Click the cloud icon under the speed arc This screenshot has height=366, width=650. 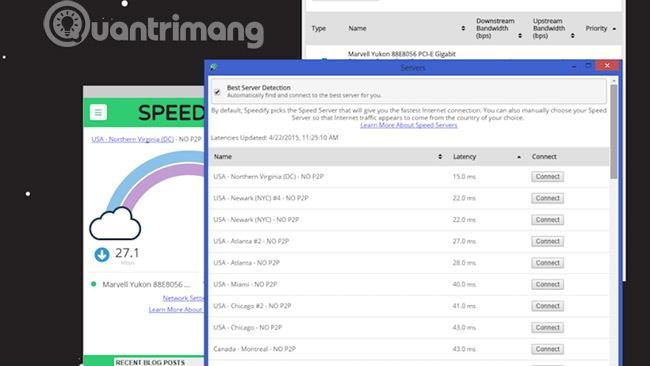coord(115,224)
